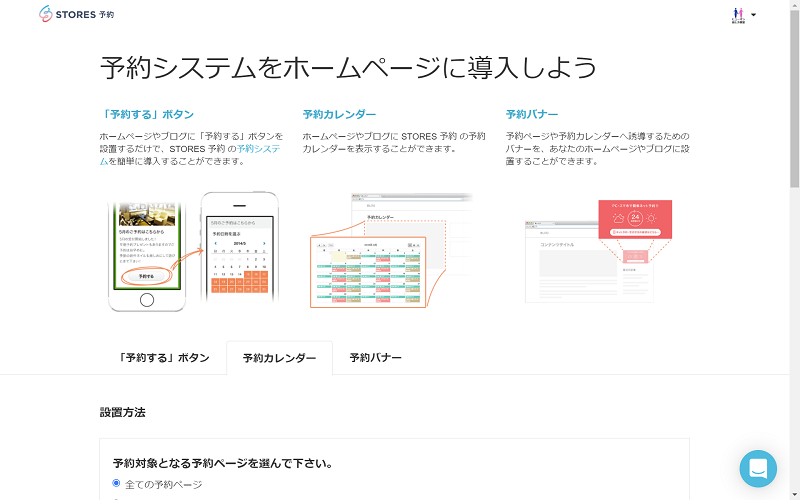This screenshot has height=500, width=800.
Task: Select the 全ての予約ページ radio option
Action: (x=116, y=483)
